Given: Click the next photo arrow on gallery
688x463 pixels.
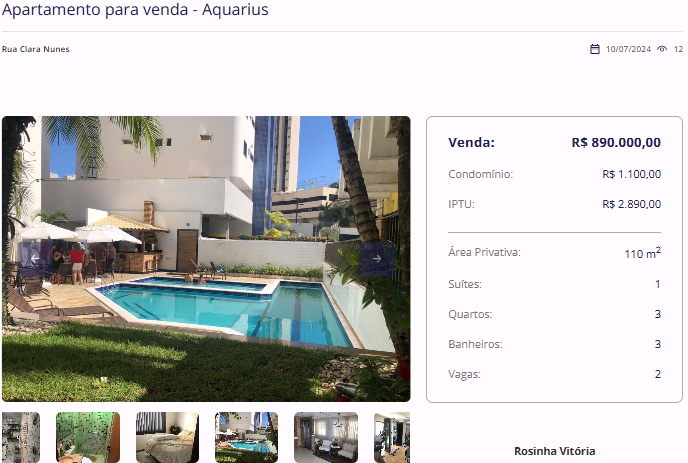Looking at the screenshot, I should [x=376, y=259].
